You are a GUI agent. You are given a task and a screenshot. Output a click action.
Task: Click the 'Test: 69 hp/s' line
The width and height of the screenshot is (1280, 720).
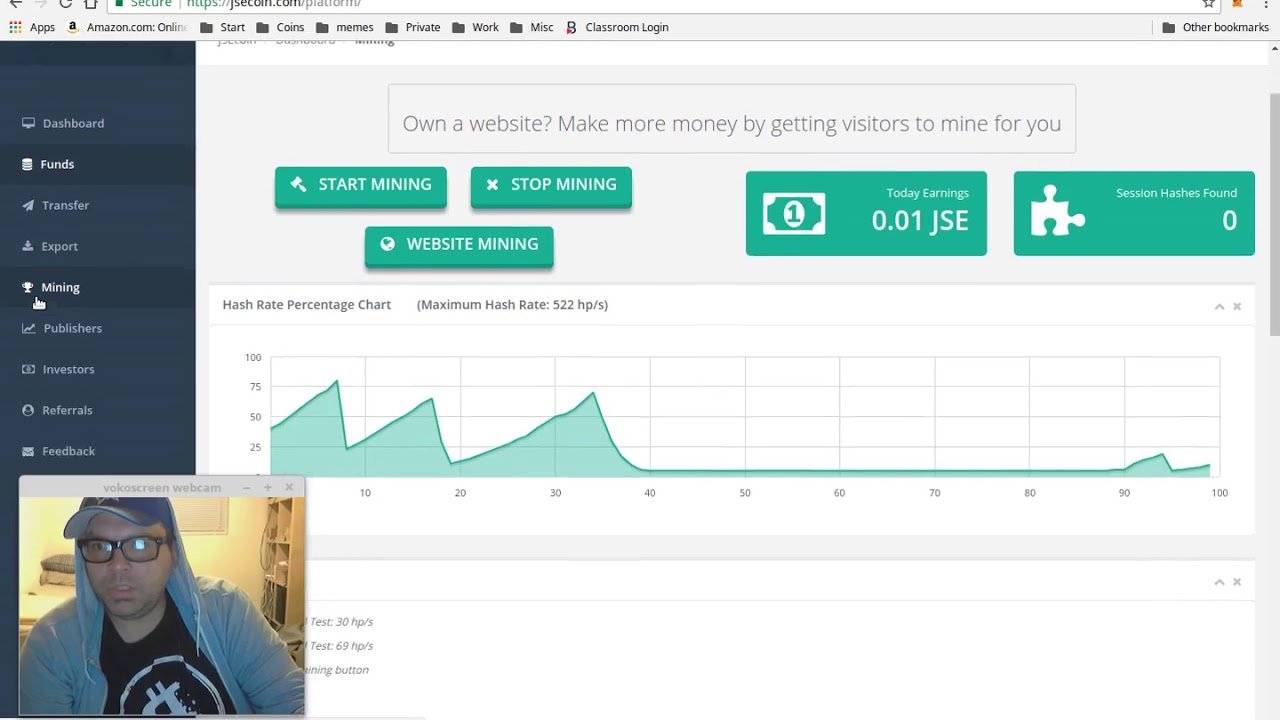click(340, 646)
